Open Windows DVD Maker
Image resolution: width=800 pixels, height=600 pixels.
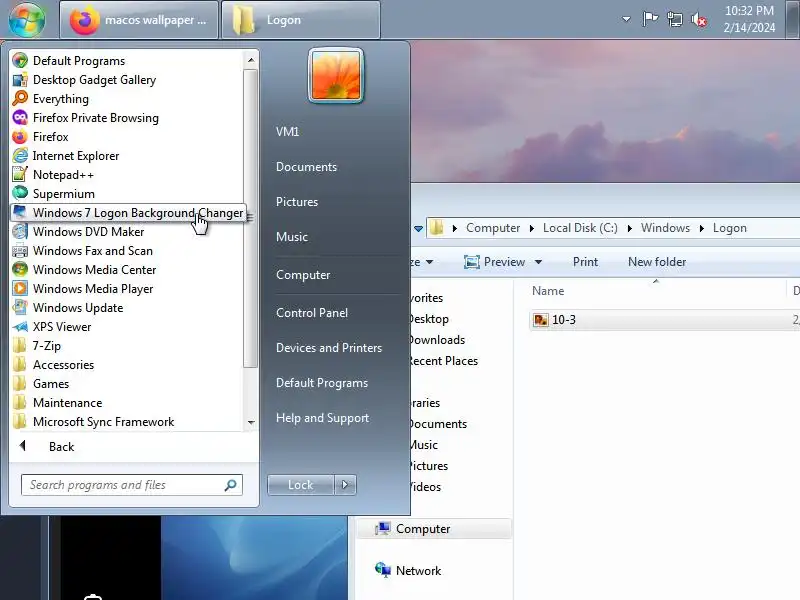pyautogui.click(x=88, y=232)
